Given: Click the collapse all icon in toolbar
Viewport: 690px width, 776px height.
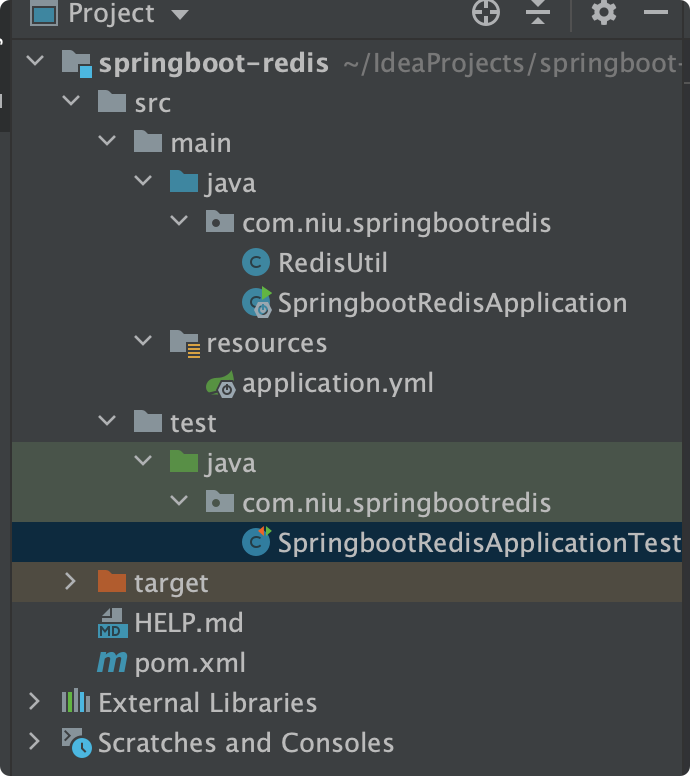Looking at the screenshot, I should tap(538, 14).
